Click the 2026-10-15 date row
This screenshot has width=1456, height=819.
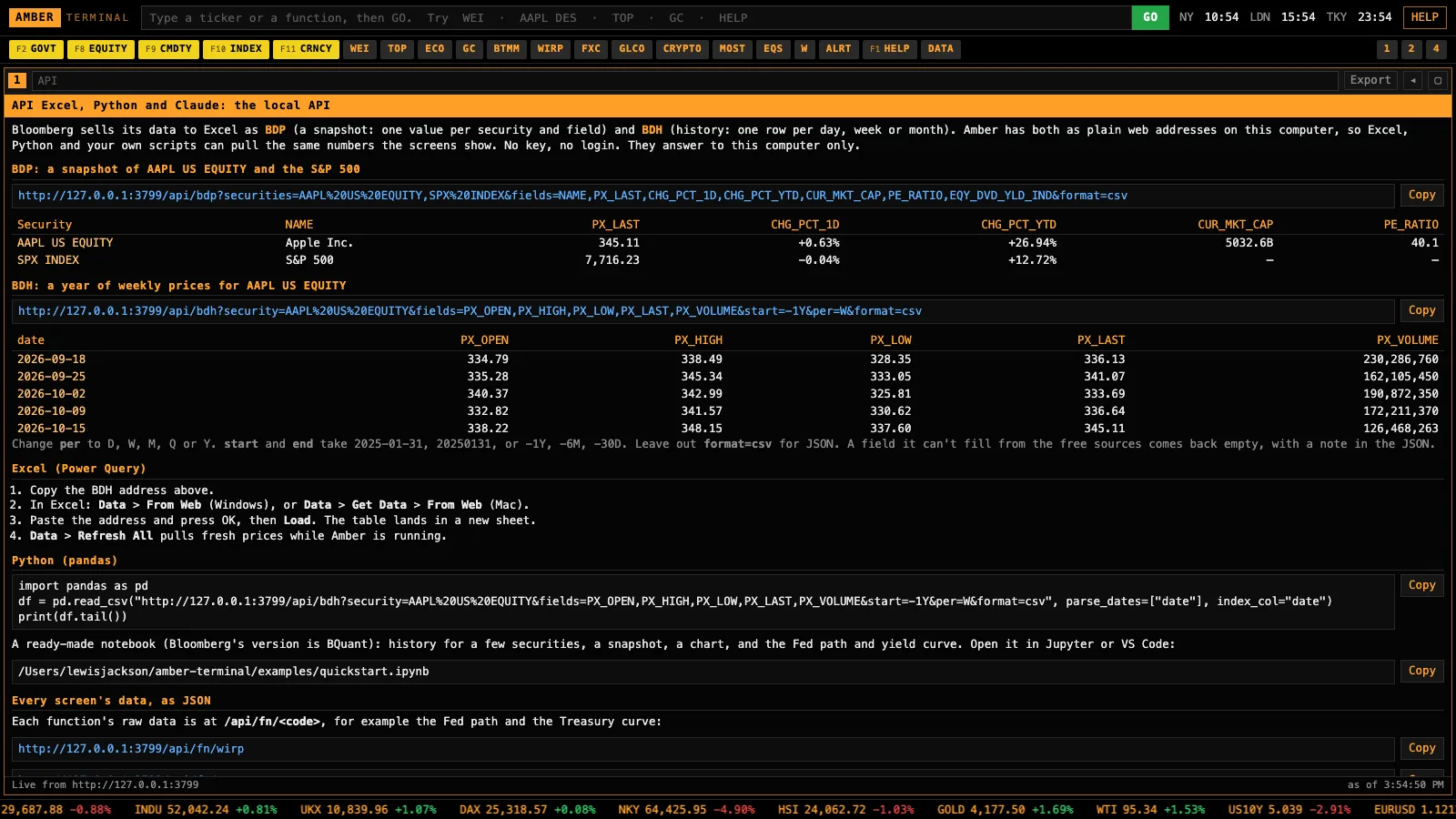(x=728, y=429)
